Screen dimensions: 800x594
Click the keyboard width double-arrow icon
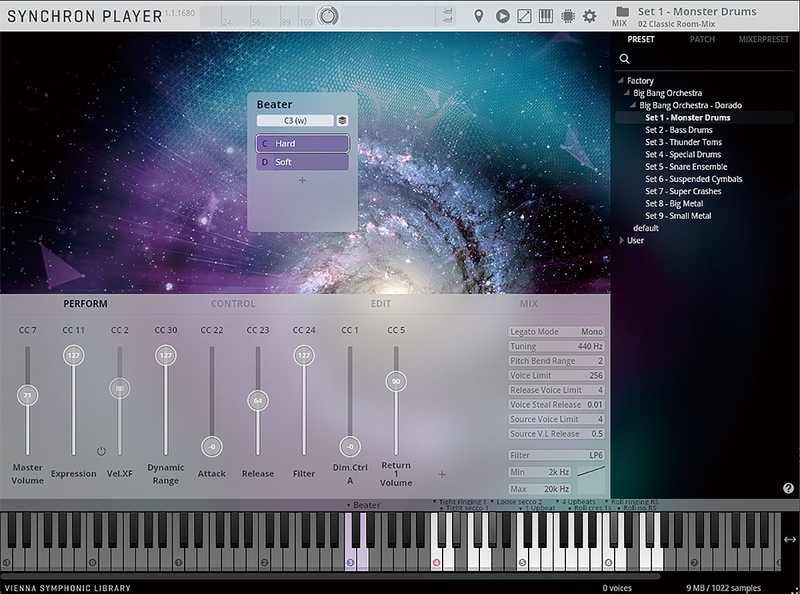click(790, 539)
